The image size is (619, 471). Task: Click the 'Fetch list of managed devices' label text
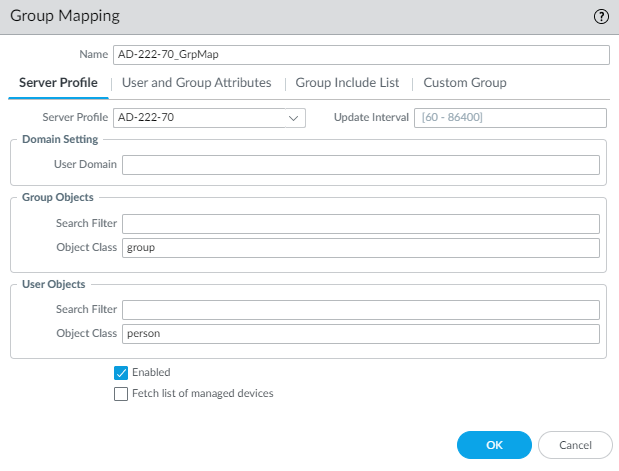203,394
